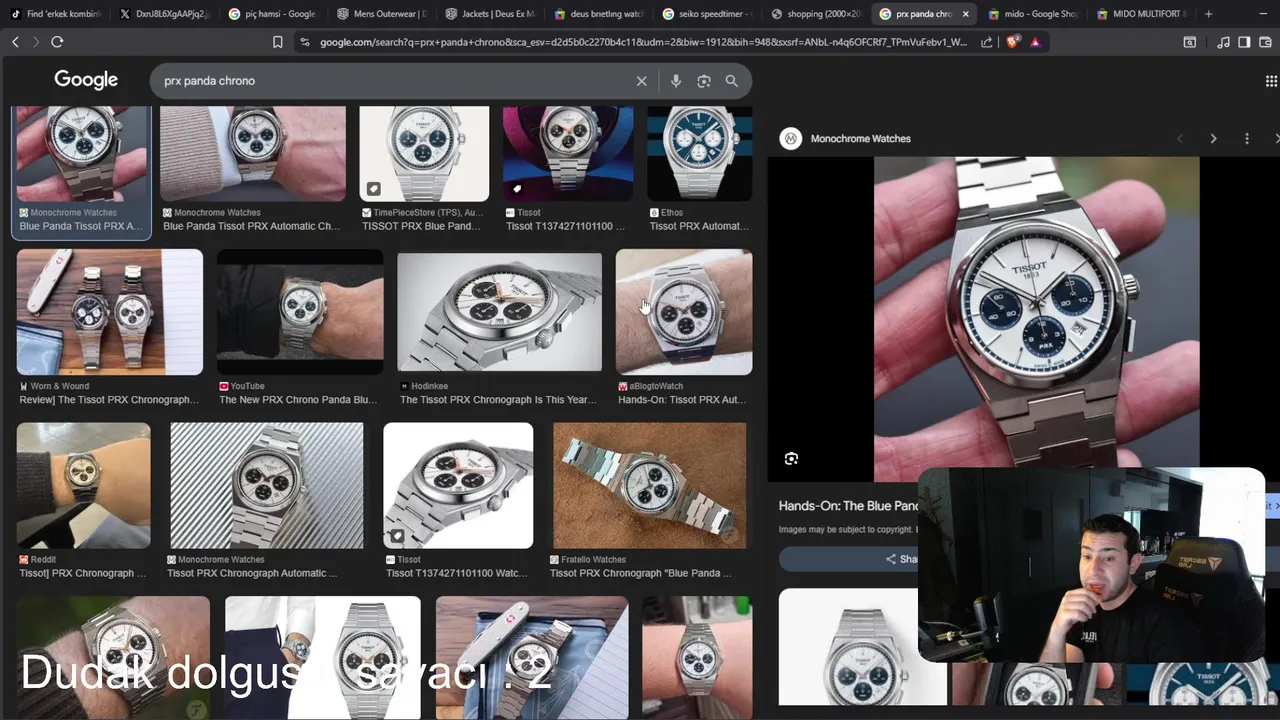Switch to MIDO MULTIFORT tab
The height and width of the screenshot is (720, 1280).
coord(1142,14)
